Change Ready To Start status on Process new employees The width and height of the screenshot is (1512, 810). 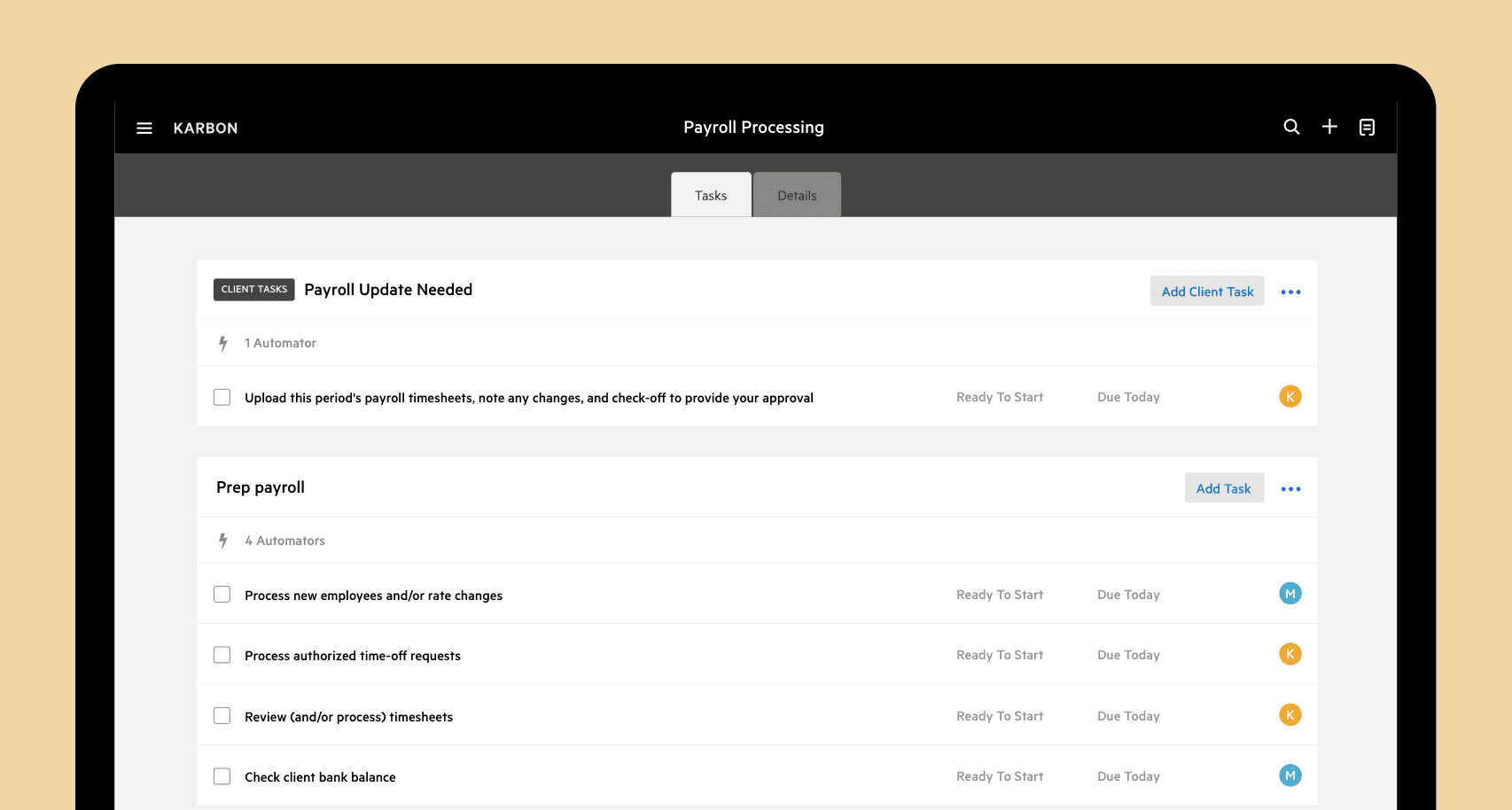1000,595
